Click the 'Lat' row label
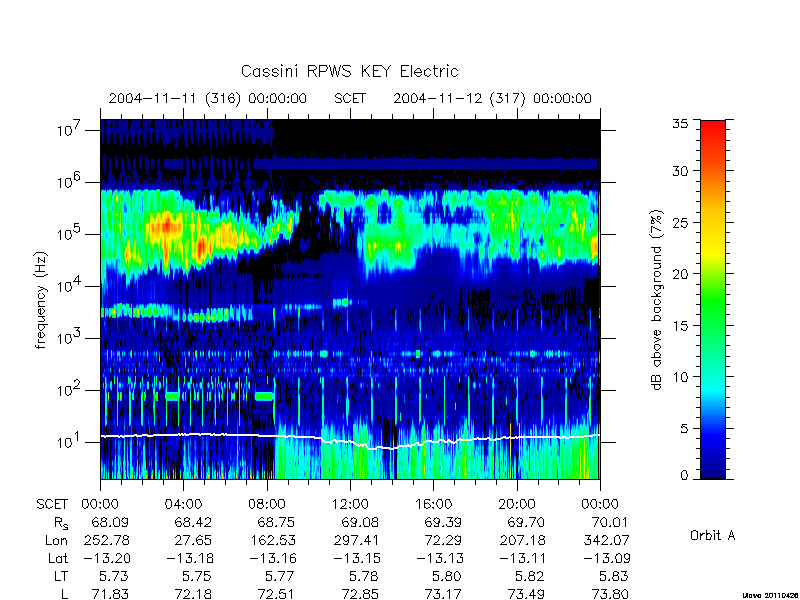This screenshot has width=800, height=600. click(58, 559)
